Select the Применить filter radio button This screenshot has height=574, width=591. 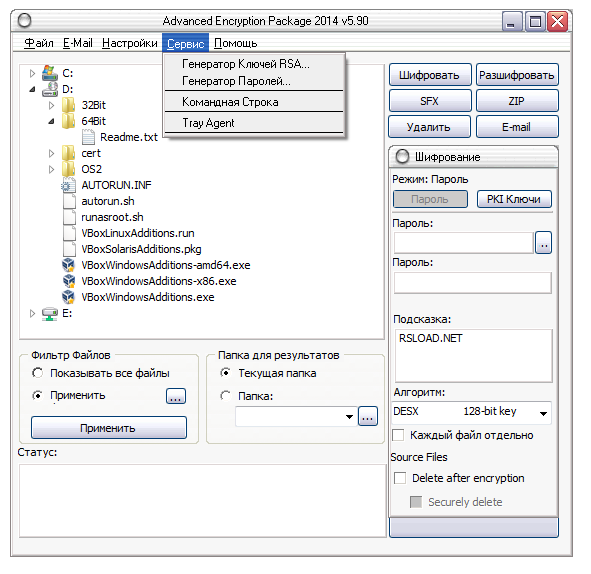click(x=37, y=395)
